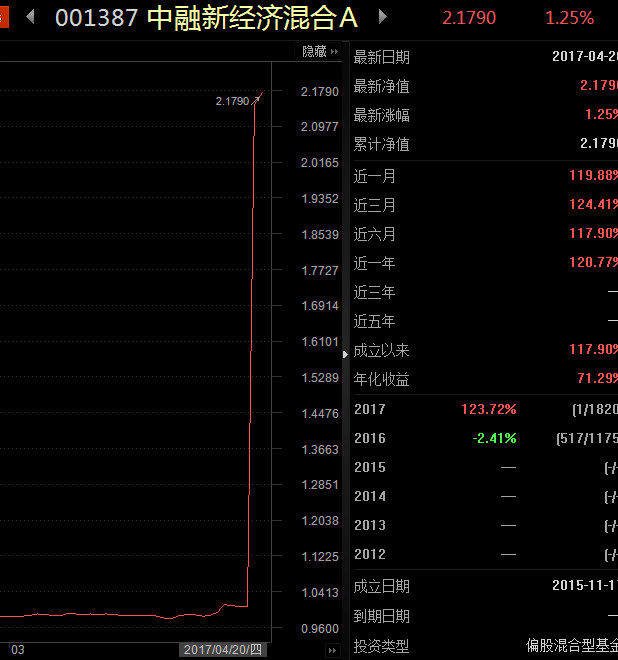Select the 2015 year row

[485, 467]
